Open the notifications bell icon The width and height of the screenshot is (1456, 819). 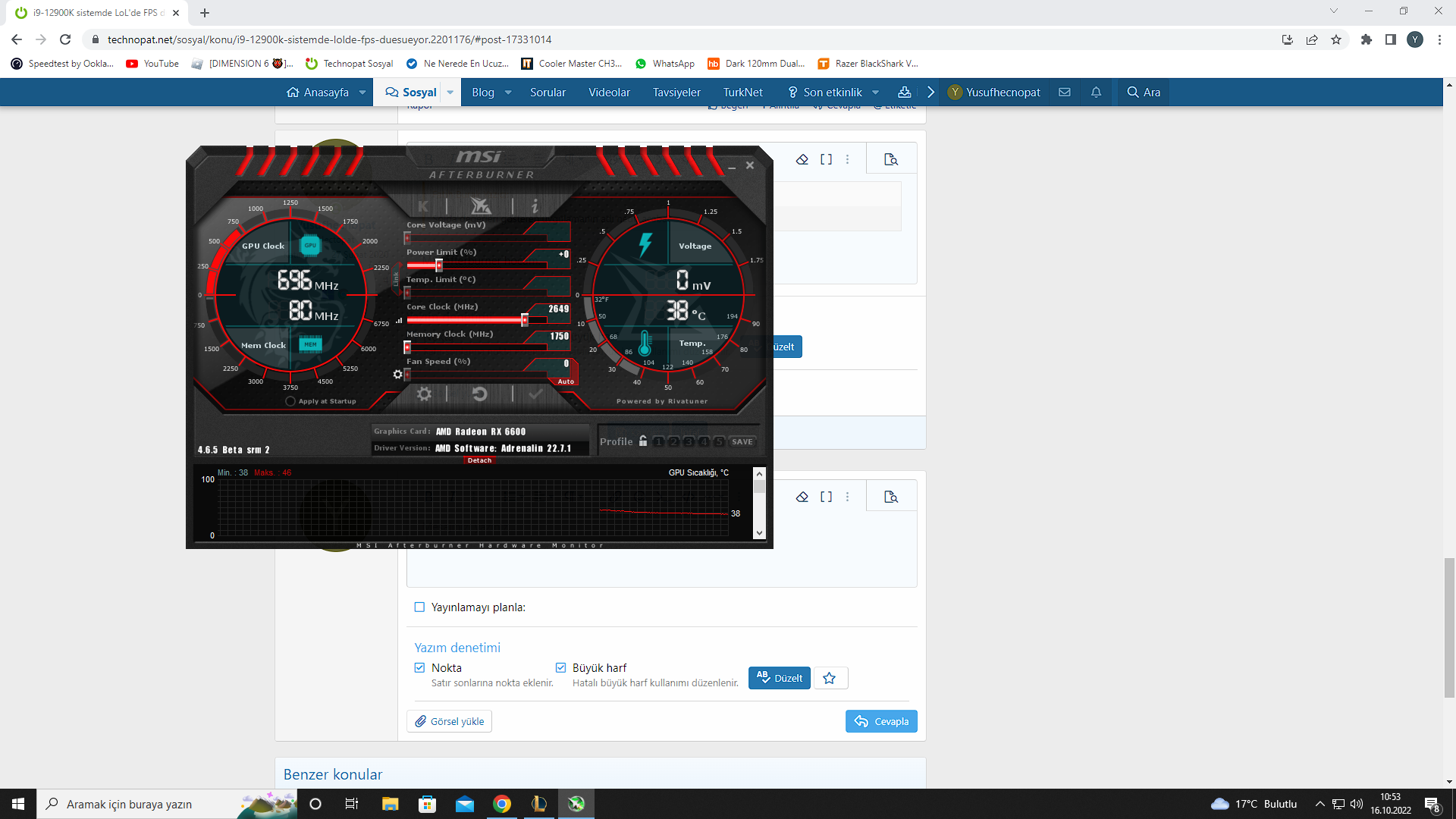(1096, 92)
